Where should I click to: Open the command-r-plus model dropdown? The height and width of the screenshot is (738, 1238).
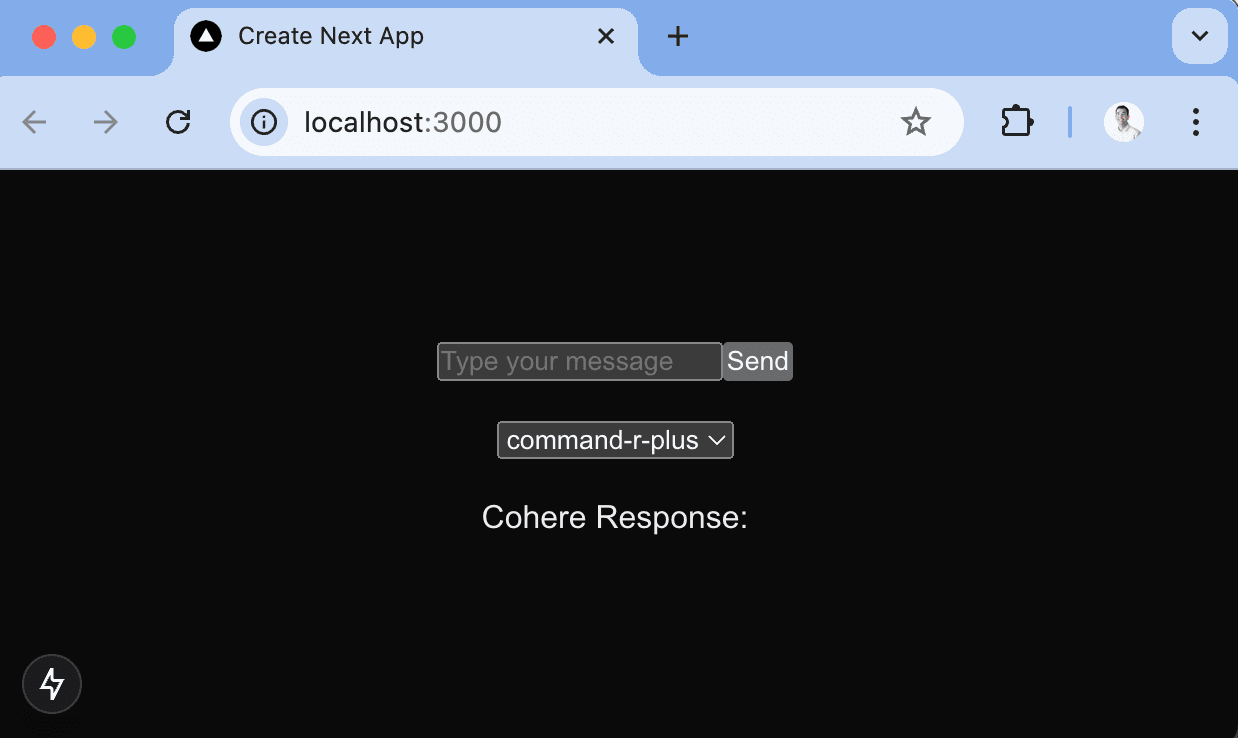pyautogui.click(x=616, y=440)
